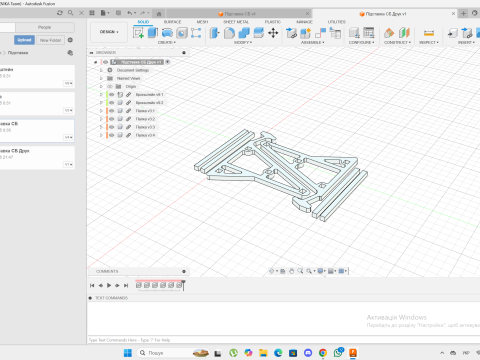Image resolution: width=480 pixels, height=360 pixels.
Task: Click the New Folder button
Action: [50, 40]
